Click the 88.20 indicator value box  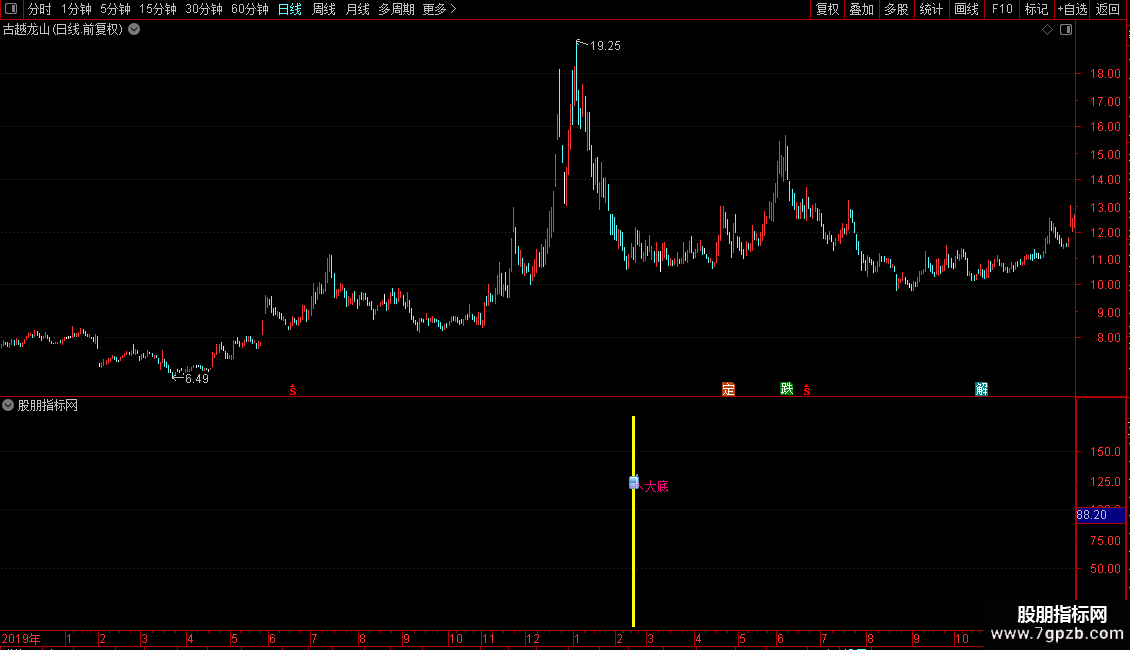pos(1100,515)
